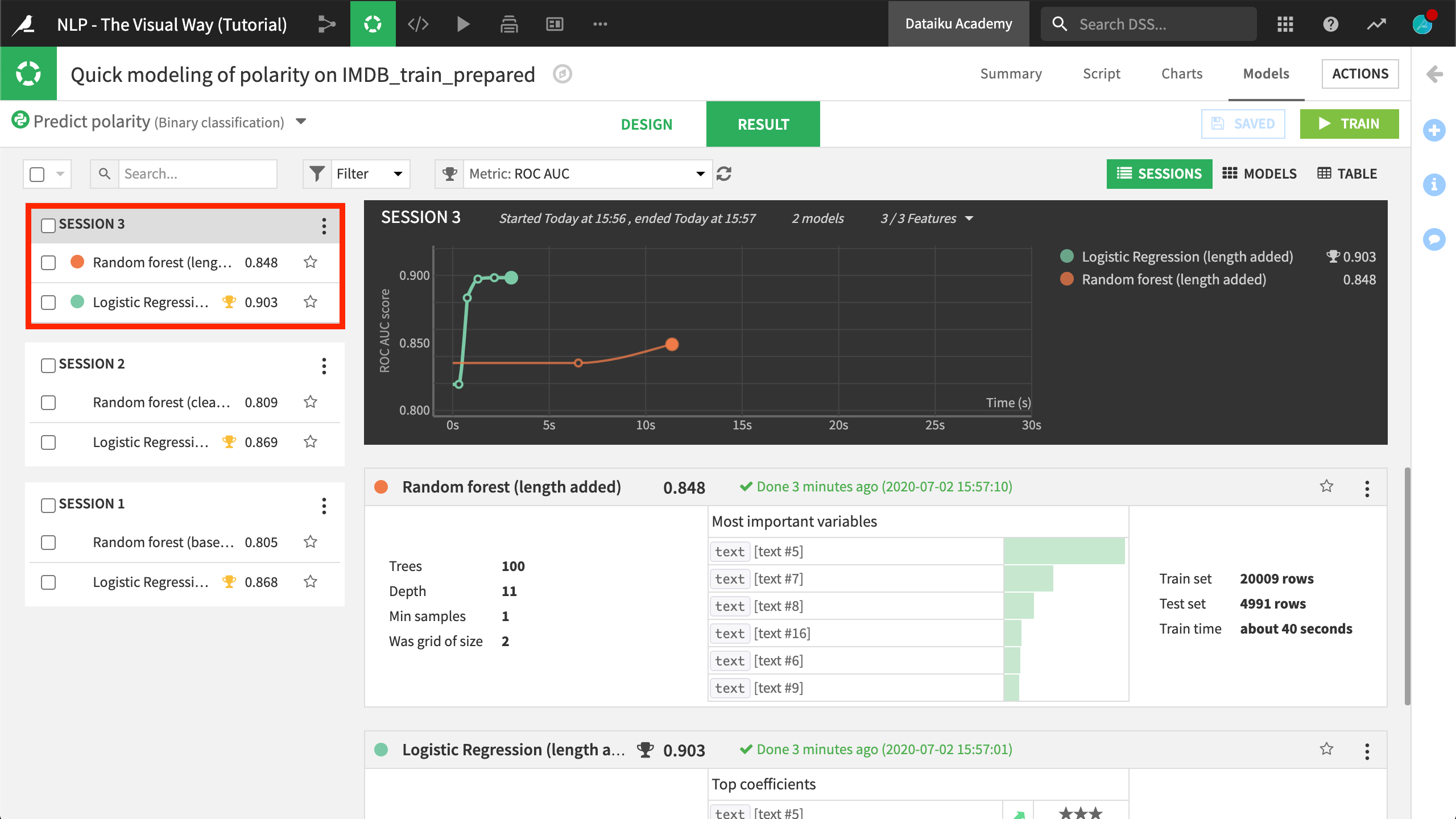
Task: Check the Logistic Regression 0.868 checkbox
Action: coord(48,582)
